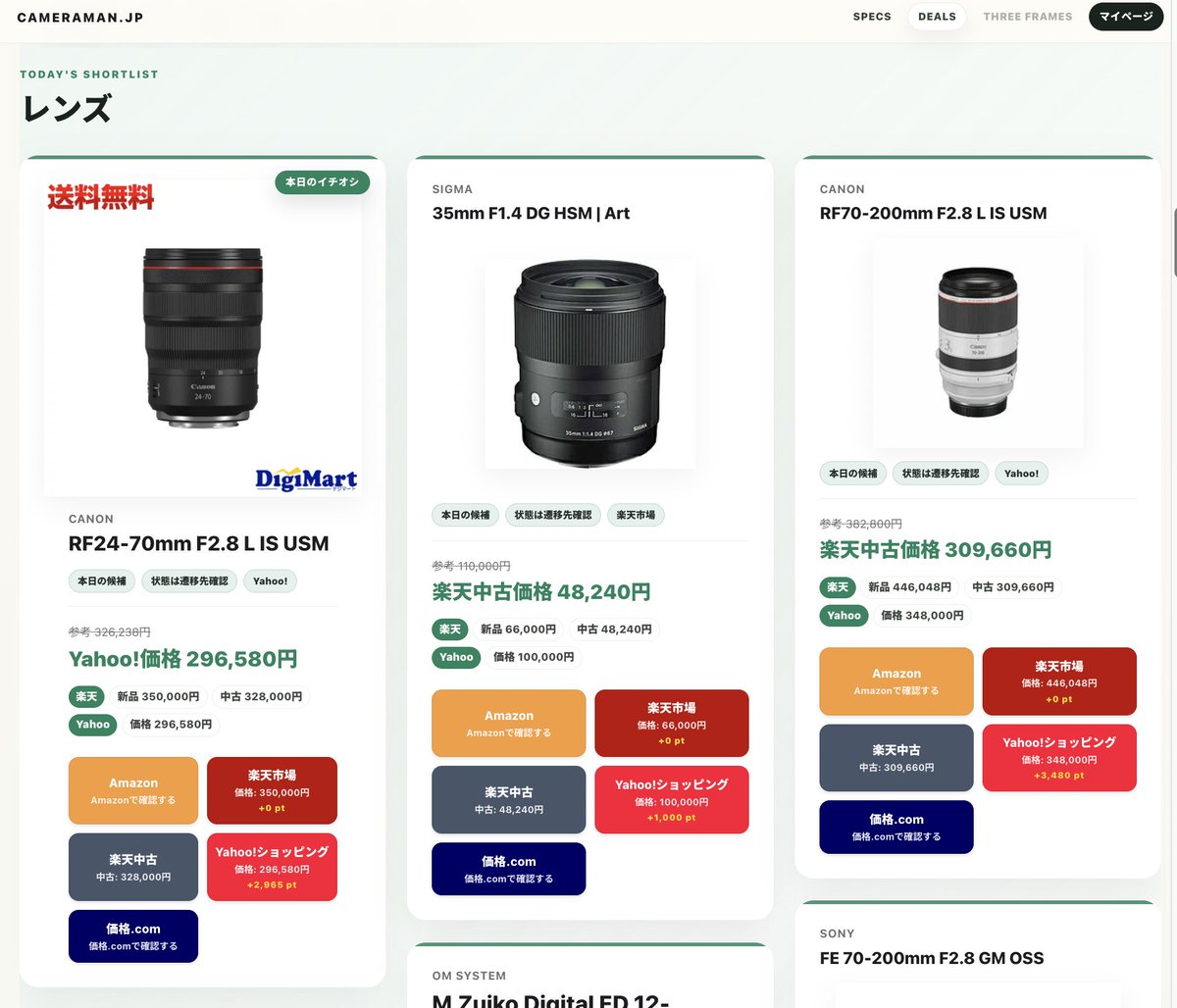Screen dimensions: 1177x1008
Task: Click 楽天中古価格 48,240円 headline price
Action: [541, 592]
